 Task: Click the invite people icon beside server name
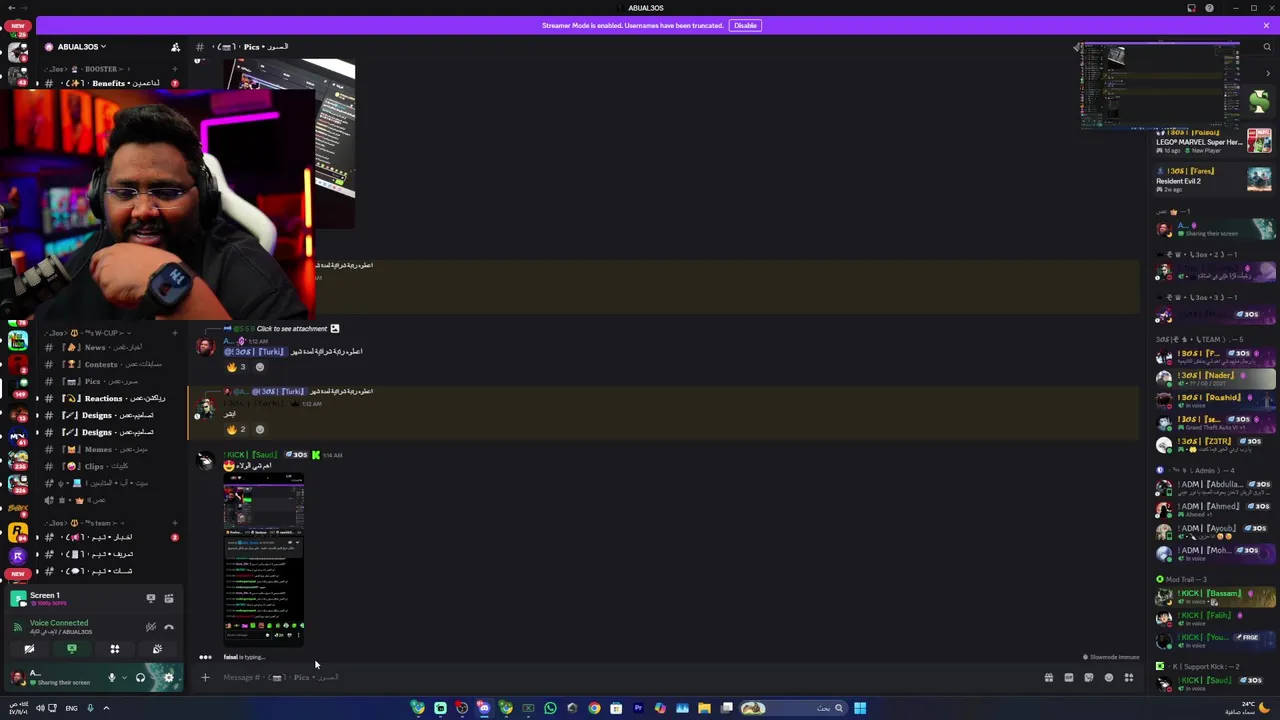point(175,47)
